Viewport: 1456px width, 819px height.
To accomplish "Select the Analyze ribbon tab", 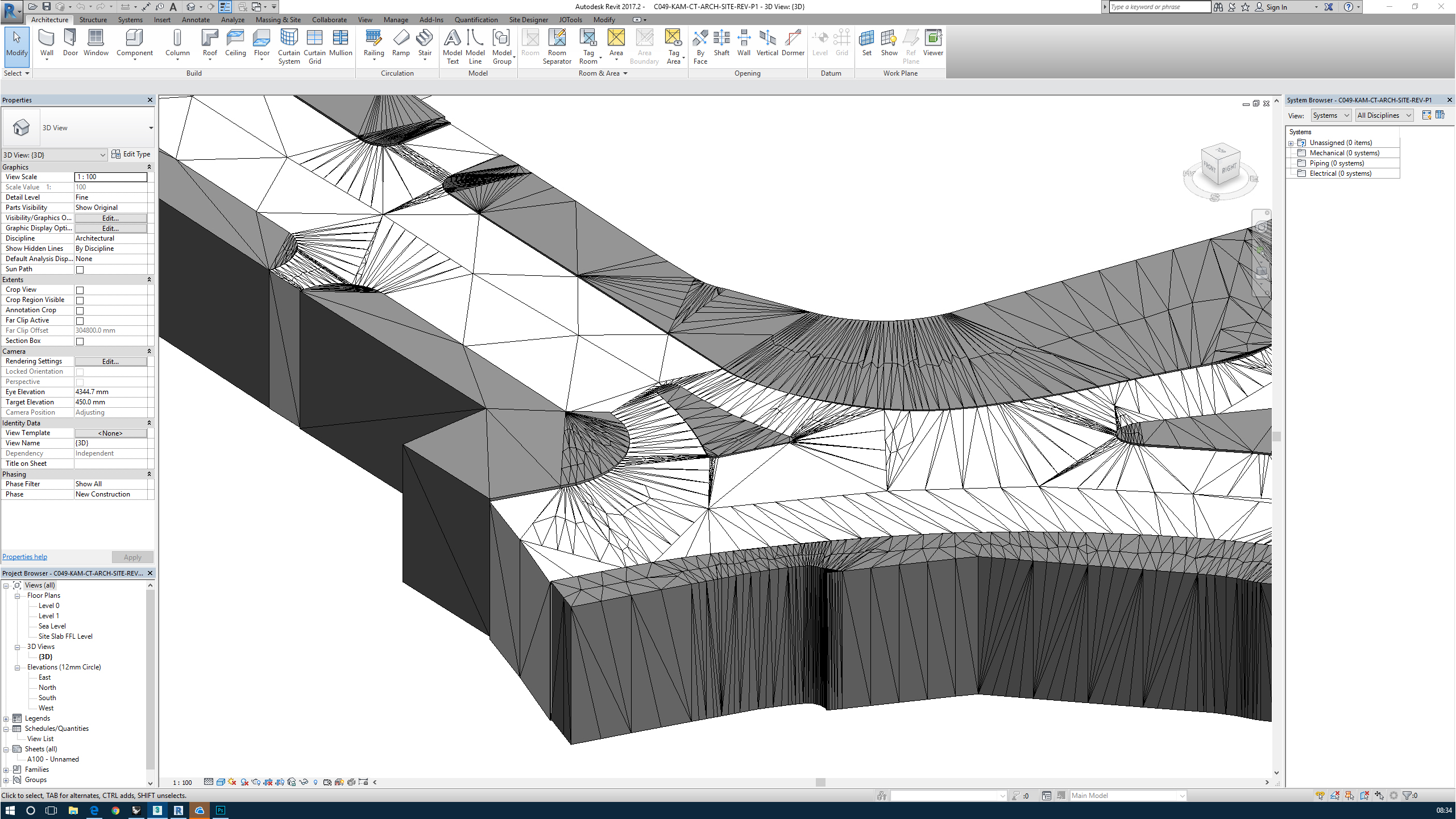I will 232,19.
